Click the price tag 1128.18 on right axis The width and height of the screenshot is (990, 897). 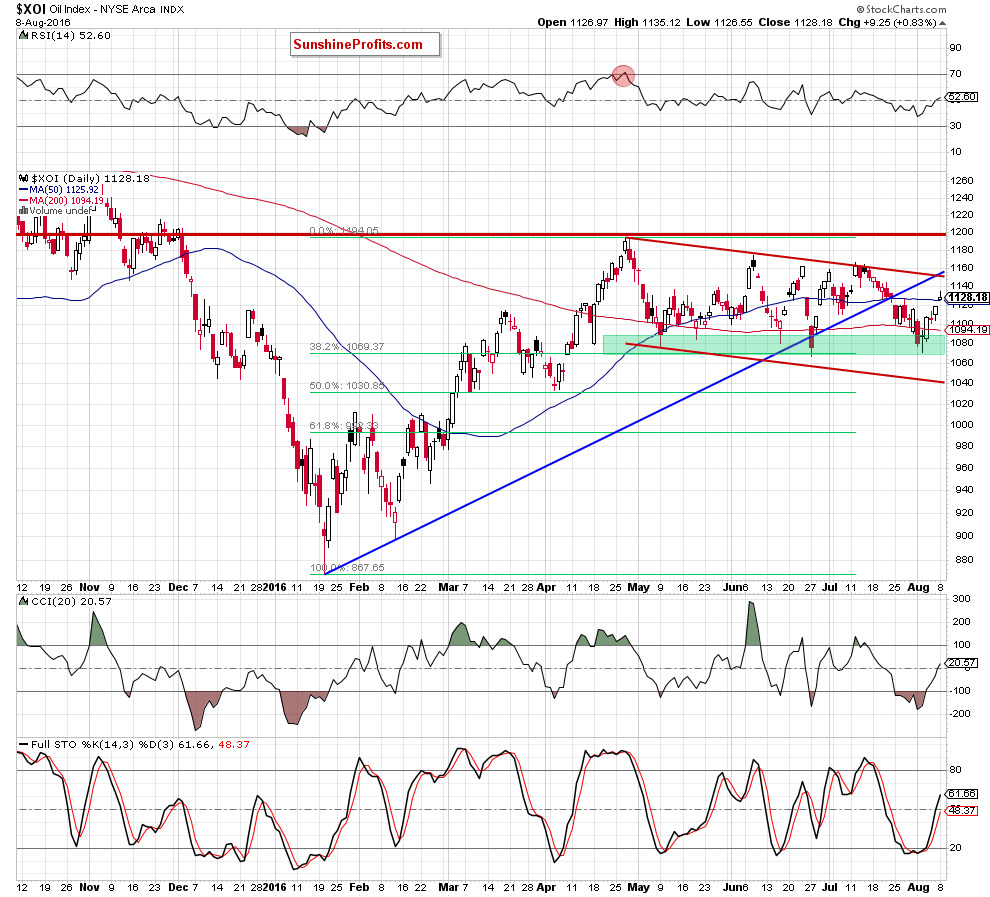tap(968, 297)
